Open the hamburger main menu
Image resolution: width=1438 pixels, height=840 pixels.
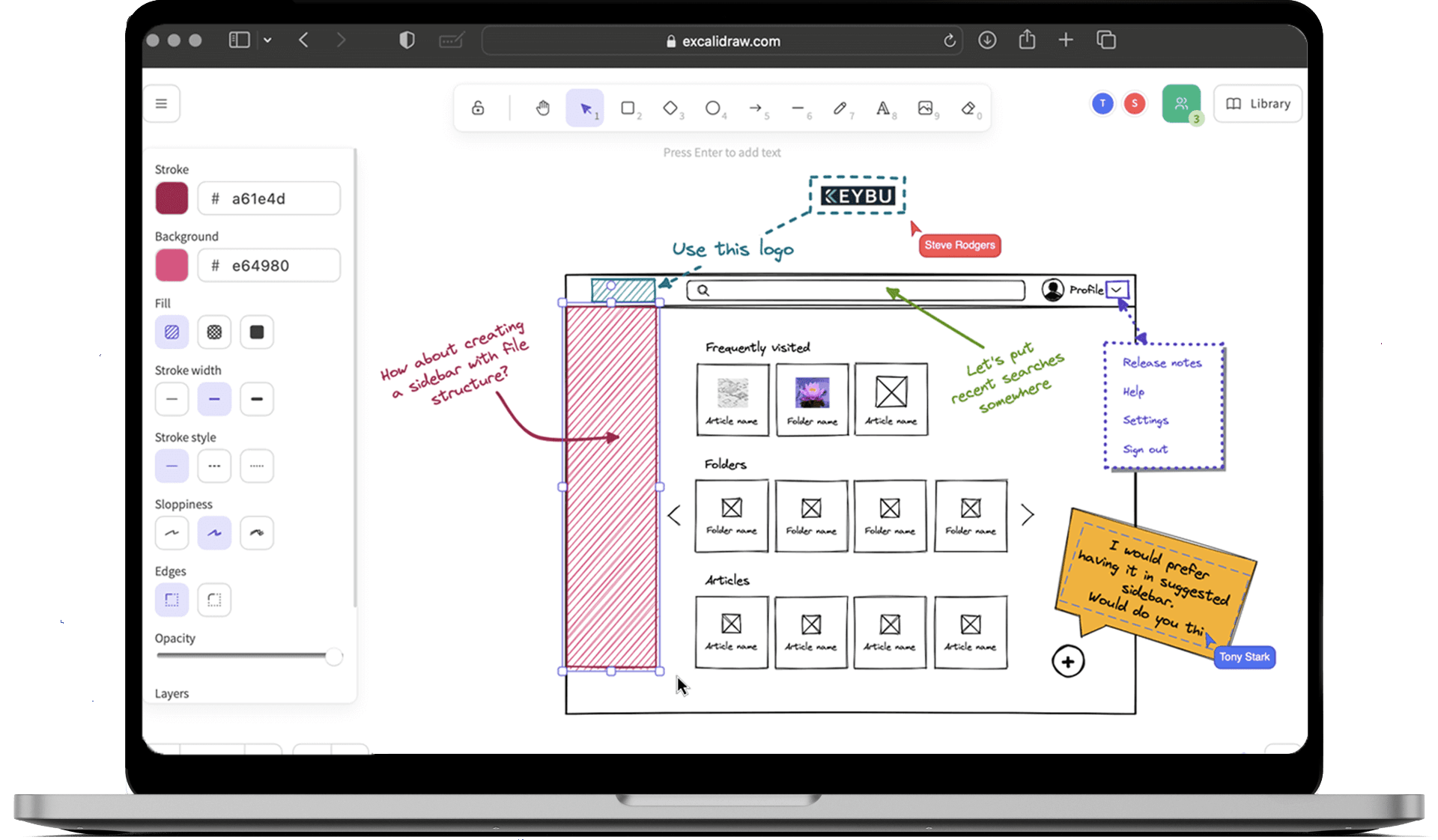pyautogui.click(x=161, y=103)
